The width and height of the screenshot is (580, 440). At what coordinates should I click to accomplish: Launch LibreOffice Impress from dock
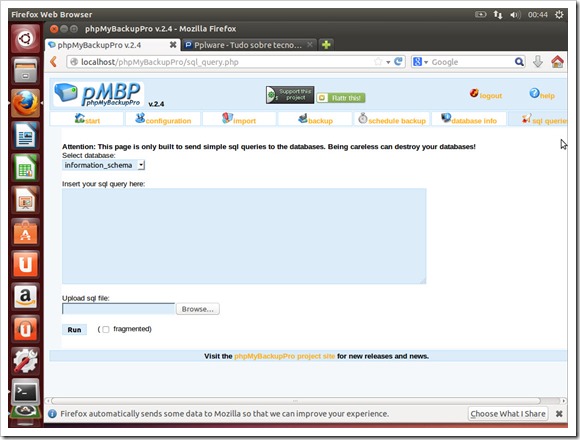[x=25, y=200]
